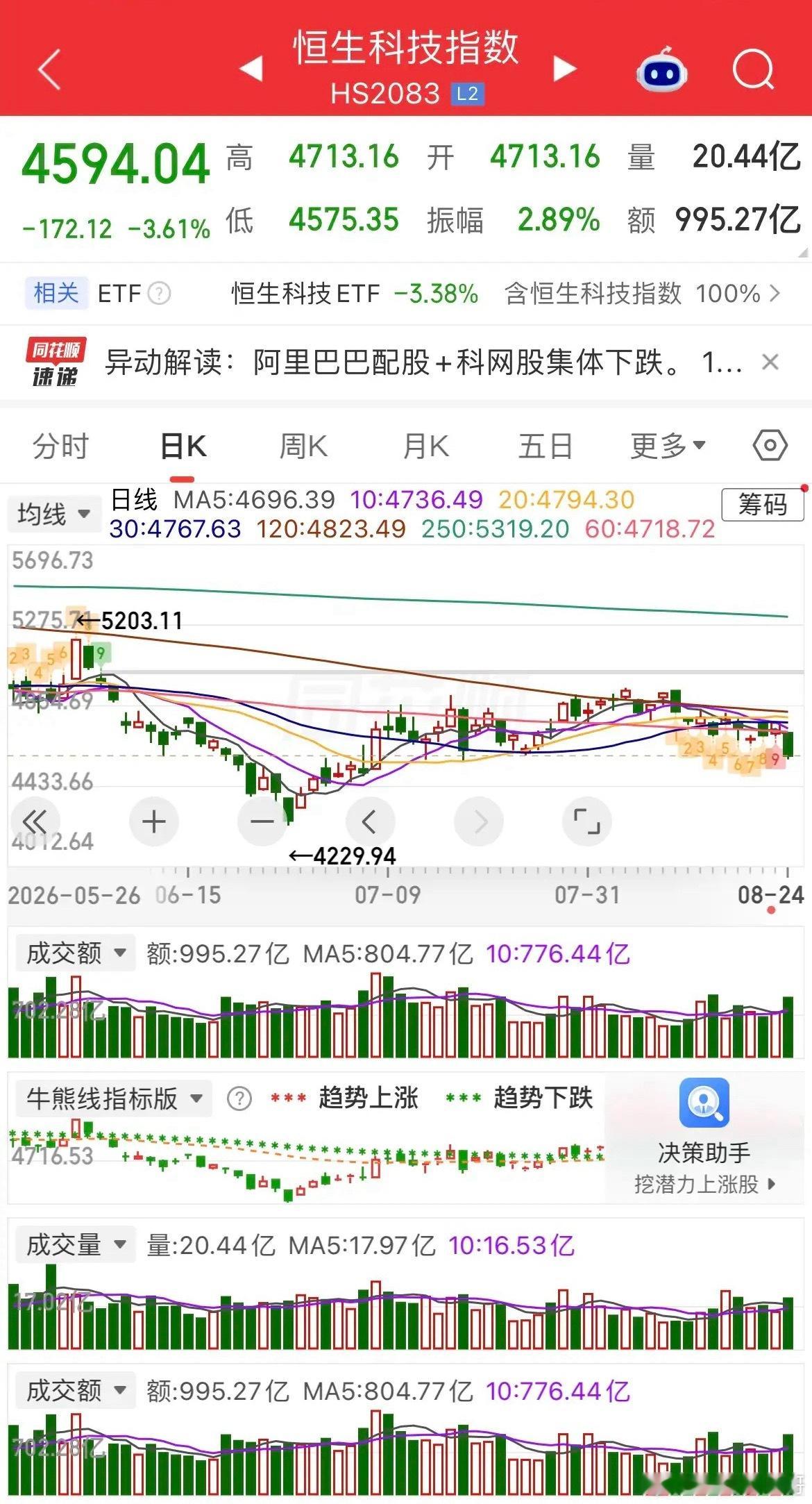The height and width of the screenshot is (1504, 812).
Task: Open chart settings hexagon icon
Action: (770, 445)
